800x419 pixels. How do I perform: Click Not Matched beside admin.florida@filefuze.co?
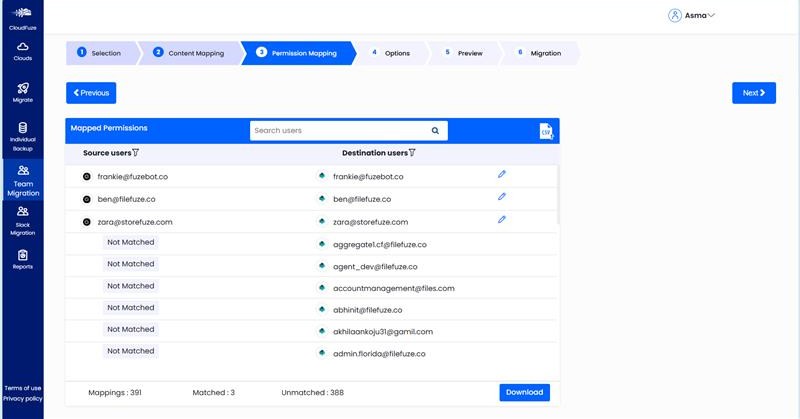tap(131, 351)
